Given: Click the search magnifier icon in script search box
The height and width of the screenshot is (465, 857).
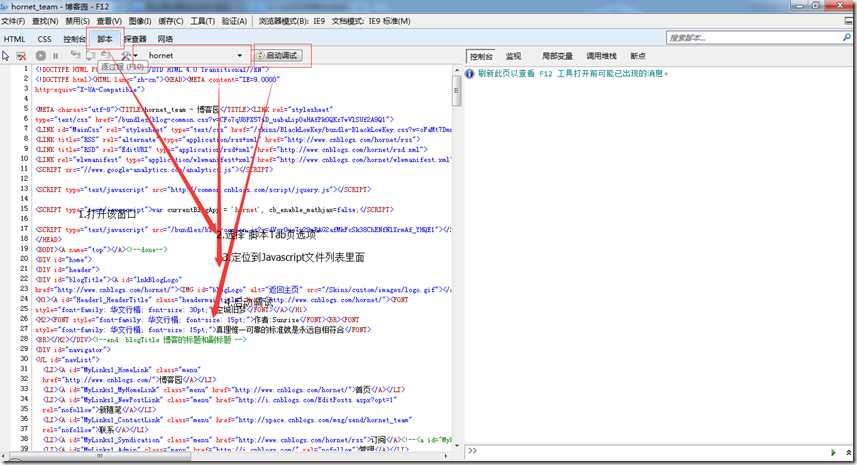Looking at the screenshot, I should coord(847,38).
